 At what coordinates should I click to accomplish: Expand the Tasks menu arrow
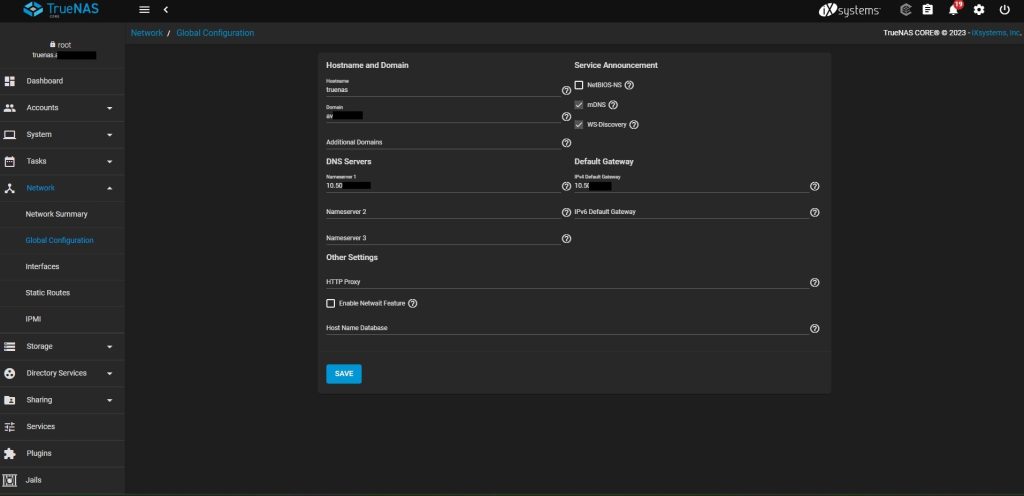[x=110, y=161]
